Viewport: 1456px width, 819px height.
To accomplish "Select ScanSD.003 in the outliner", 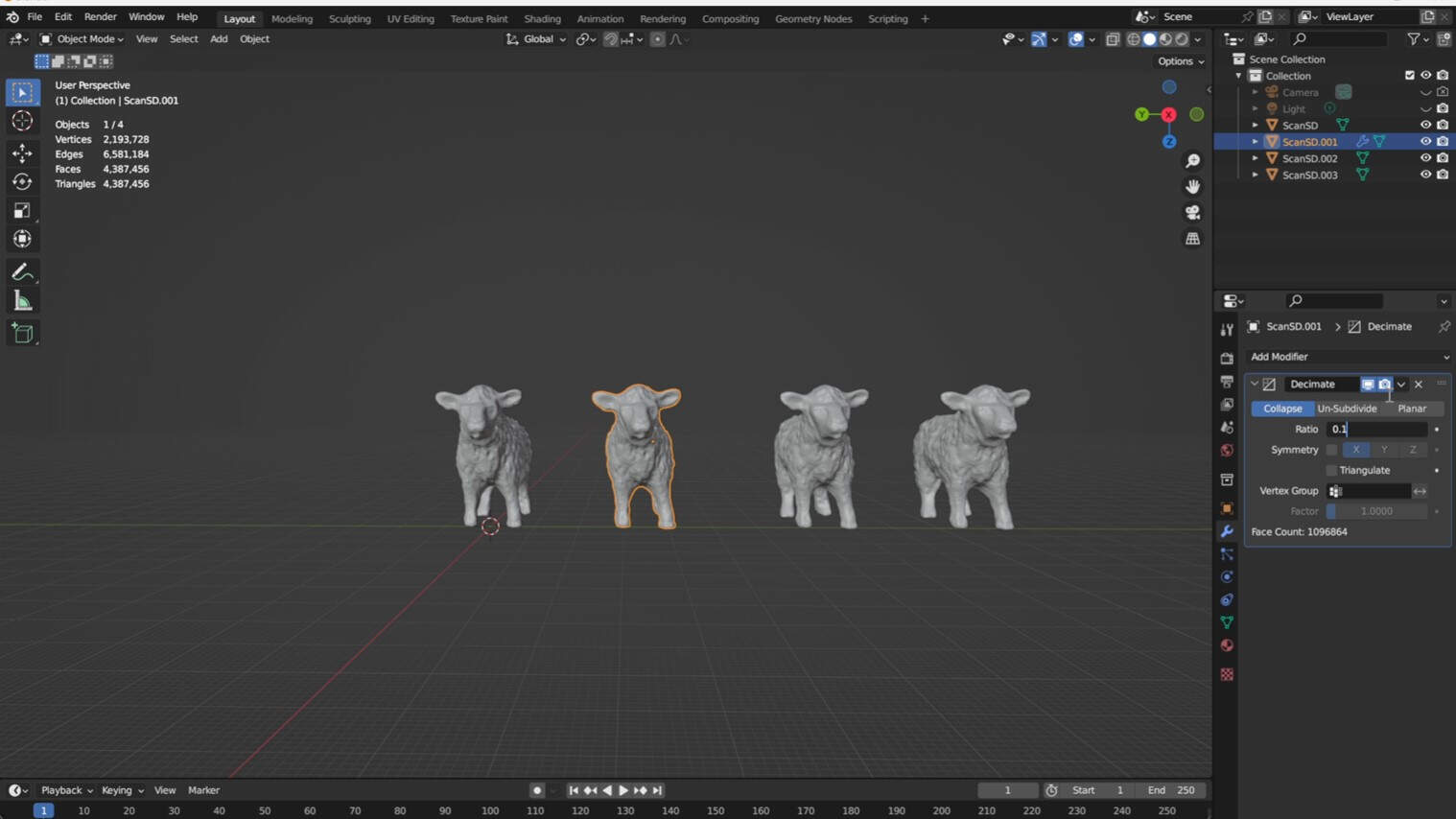I will 1309,175.
